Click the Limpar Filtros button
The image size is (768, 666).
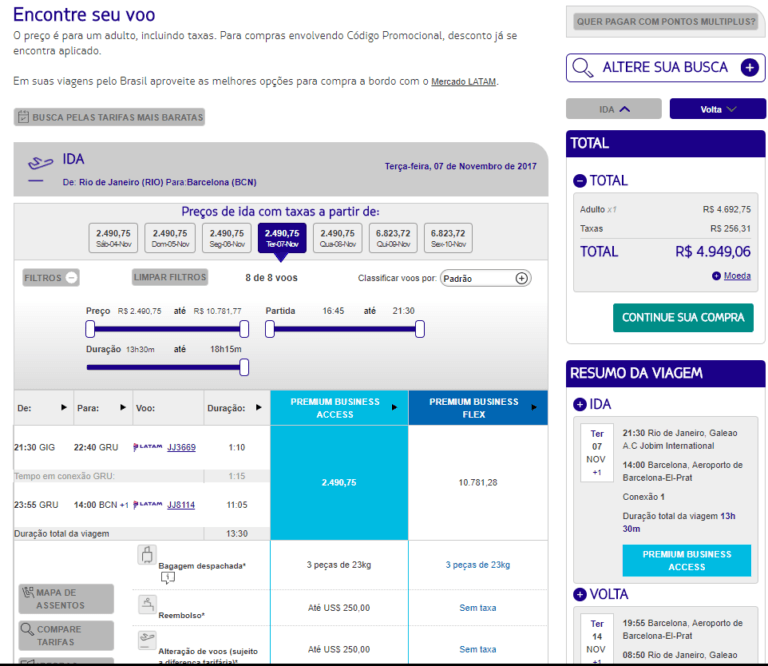(x=169, y=277)
